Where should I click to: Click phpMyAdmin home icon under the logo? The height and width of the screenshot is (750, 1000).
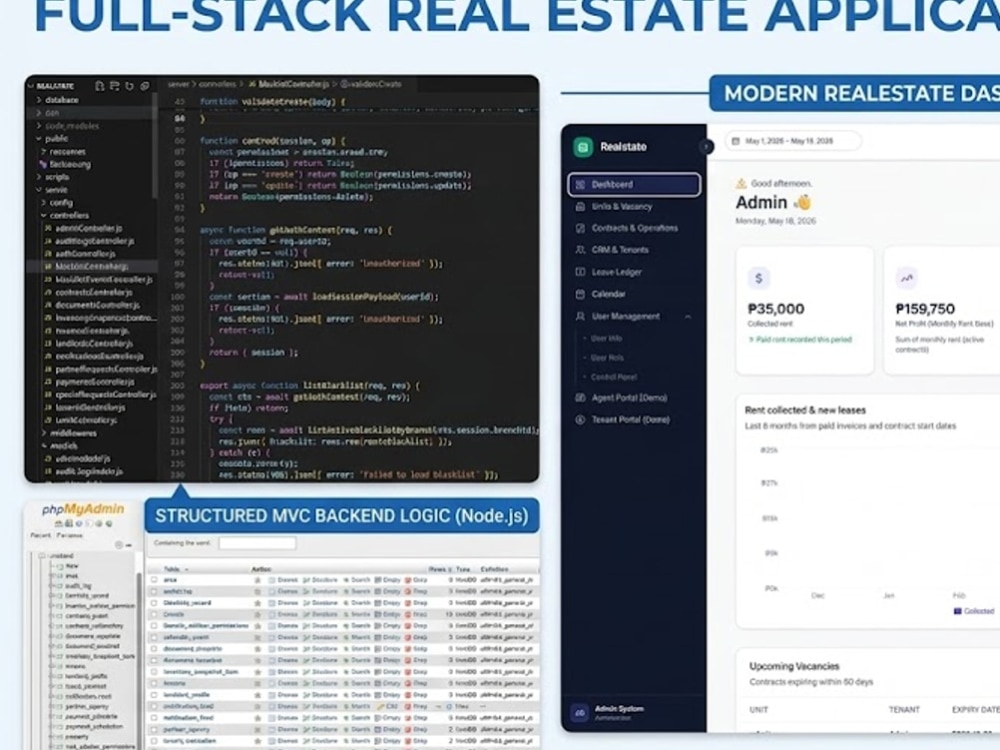59,524
